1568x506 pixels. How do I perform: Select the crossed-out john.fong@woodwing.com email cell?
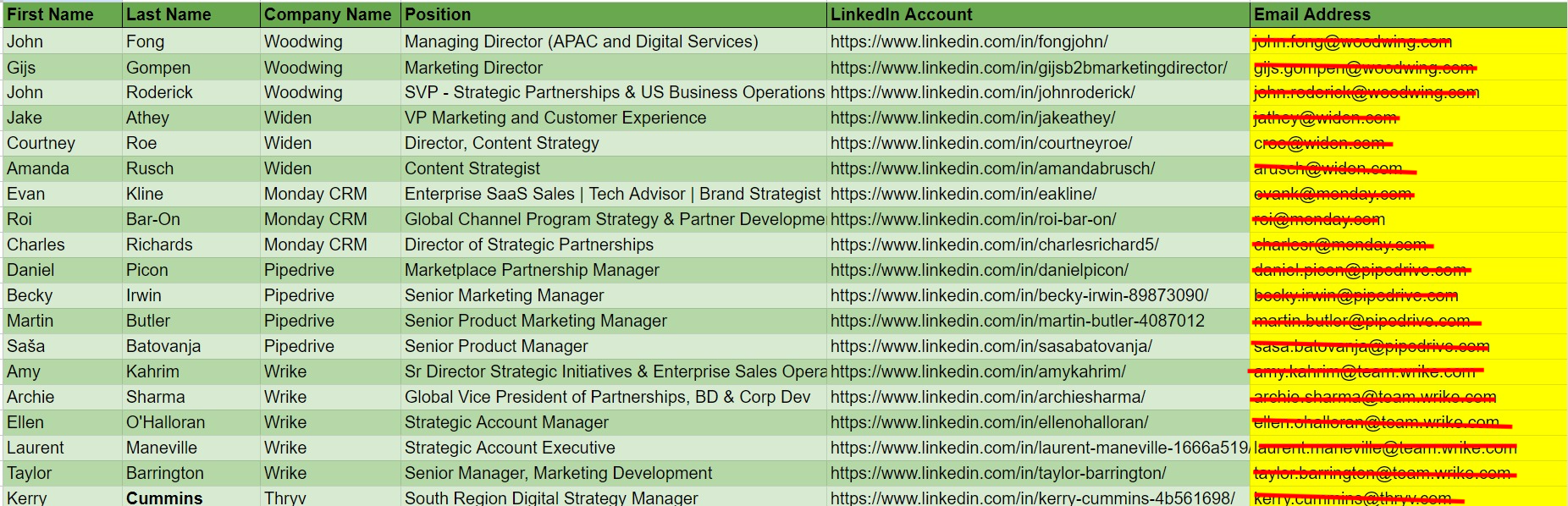pos(1352,41)
